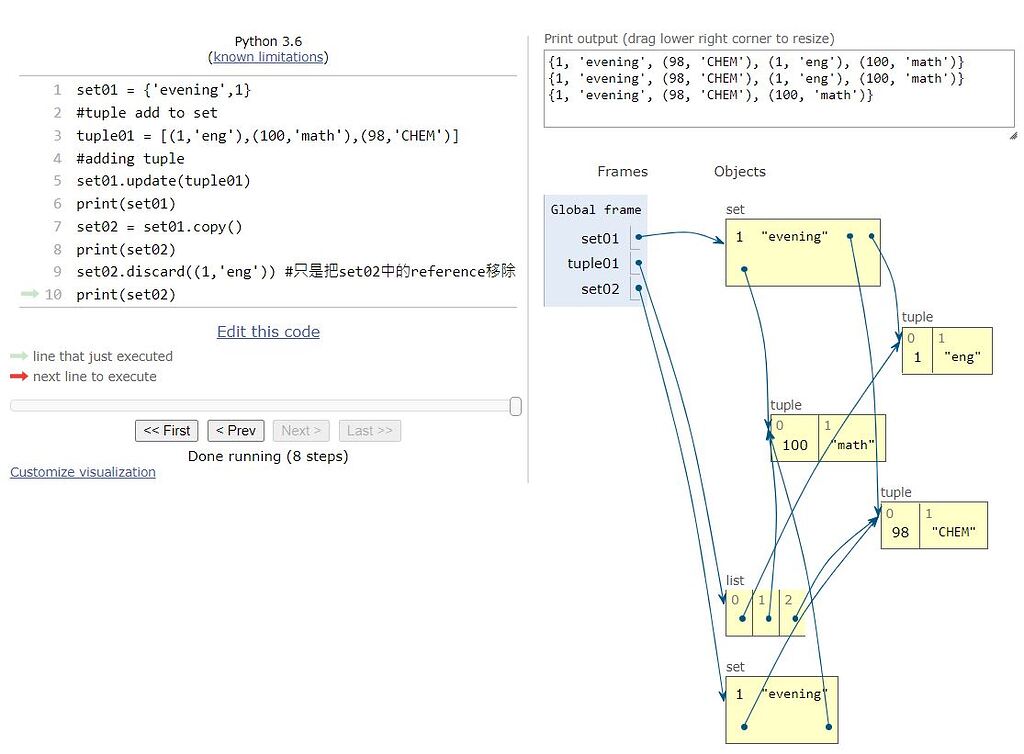
Task: Select the tuple object containing 98 and 'CHEM'
Action: (933, 525)
